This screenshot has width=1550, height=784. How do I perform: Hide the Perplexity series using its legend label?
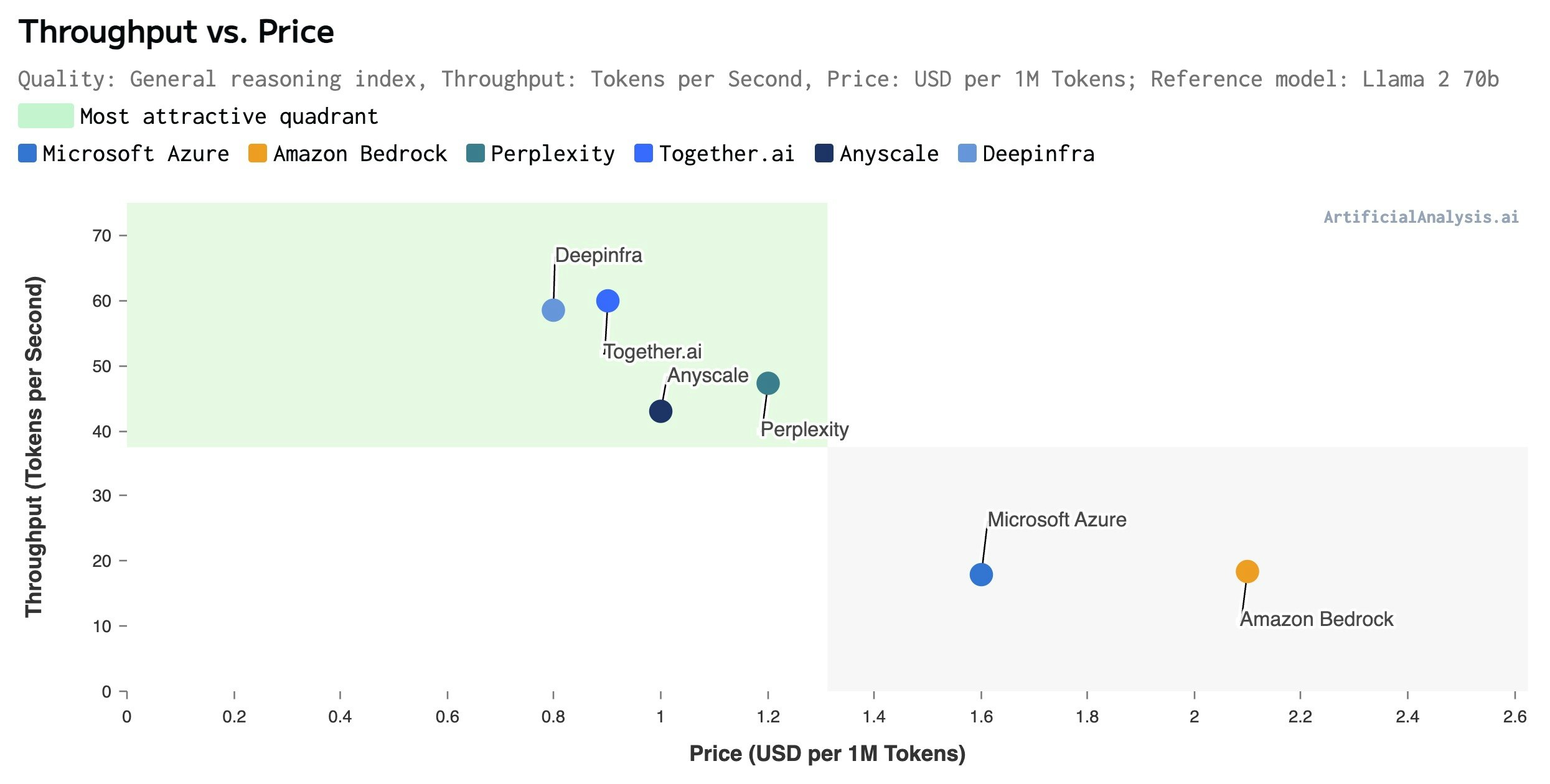pyautogui.click(x=552, y=154)
